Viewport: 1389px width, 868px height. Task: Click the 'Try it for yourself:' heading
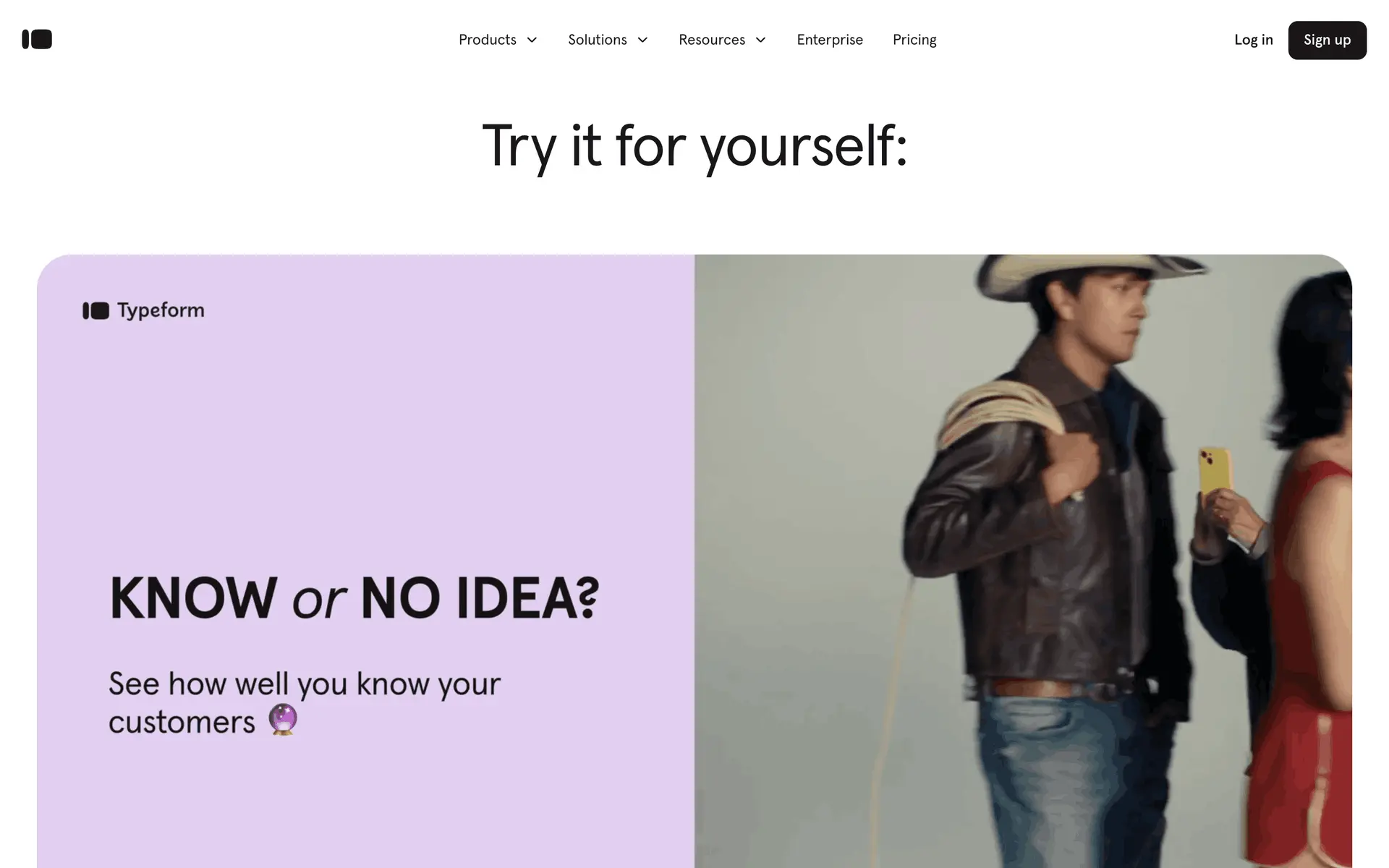pos(694,147)
